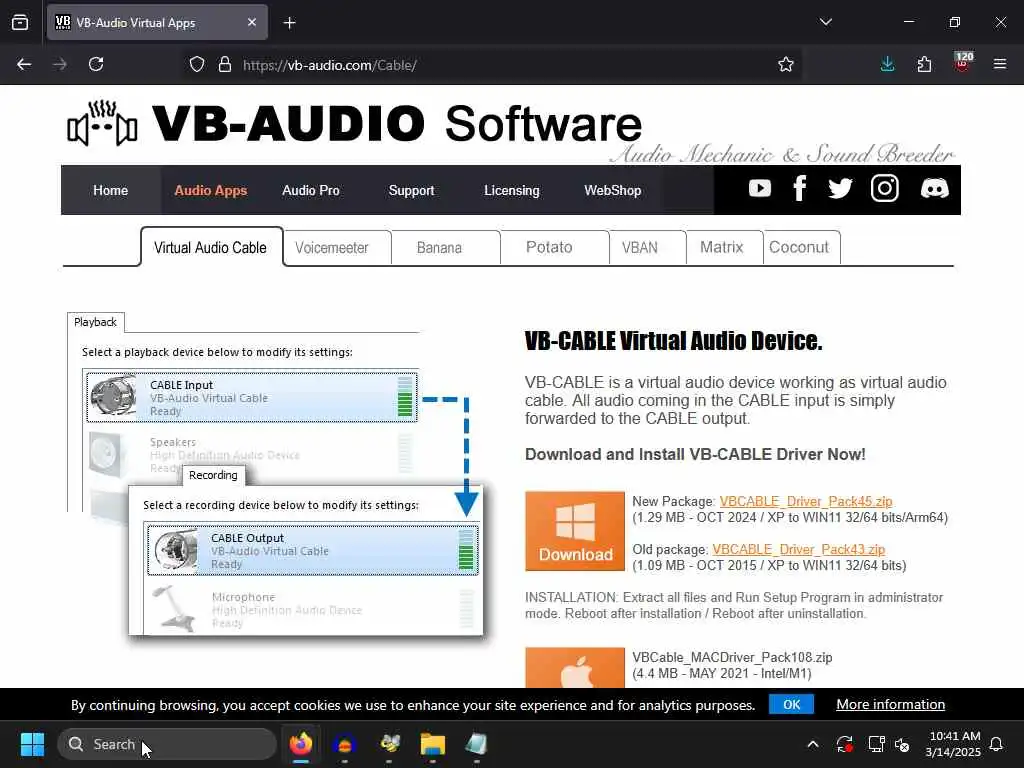Accept cookies with the OK button
Viewport: 1024px width, 768px height.
[x=792, y=704]
